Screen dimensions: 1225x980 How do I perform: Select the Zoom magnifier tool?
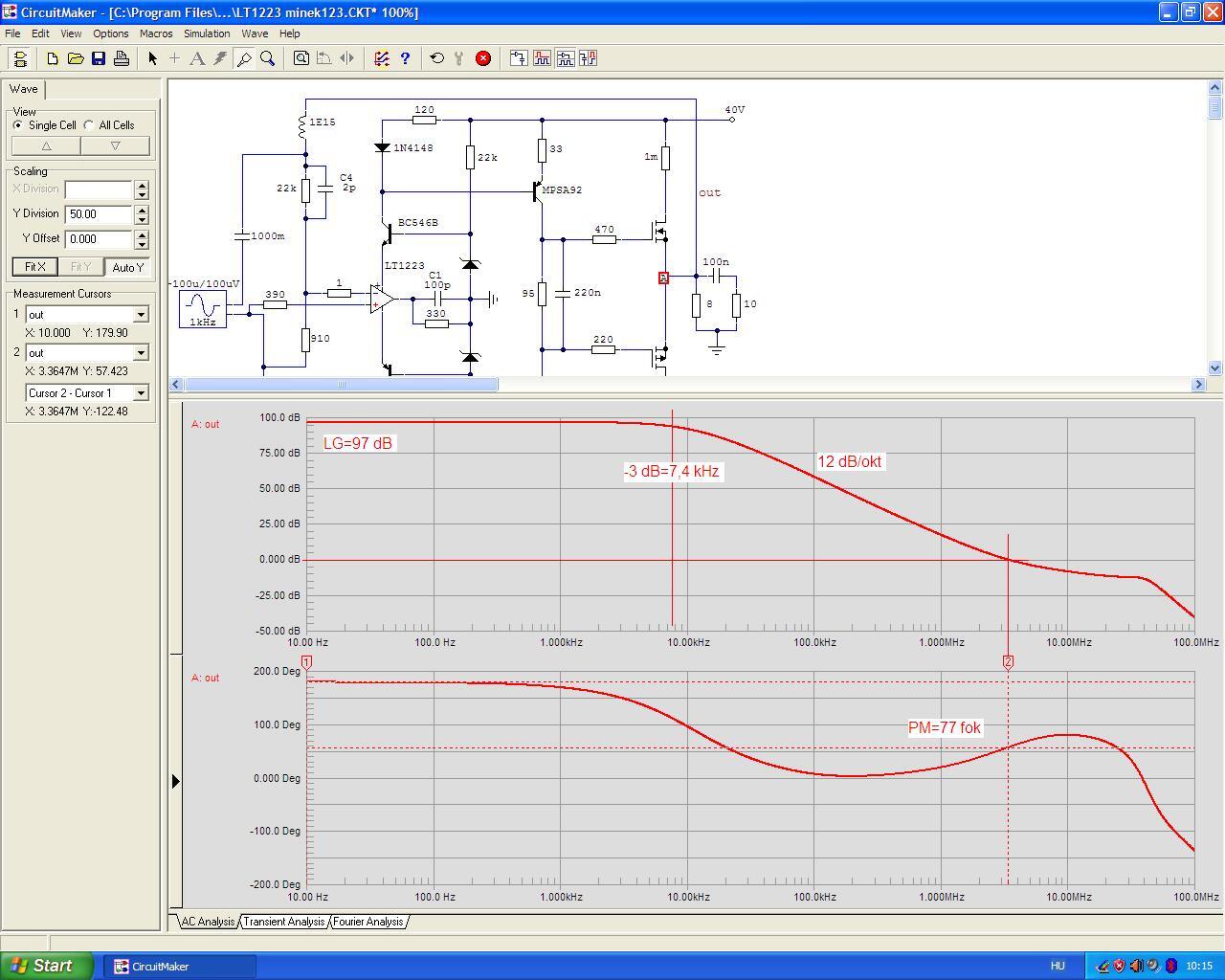point(268,58)
